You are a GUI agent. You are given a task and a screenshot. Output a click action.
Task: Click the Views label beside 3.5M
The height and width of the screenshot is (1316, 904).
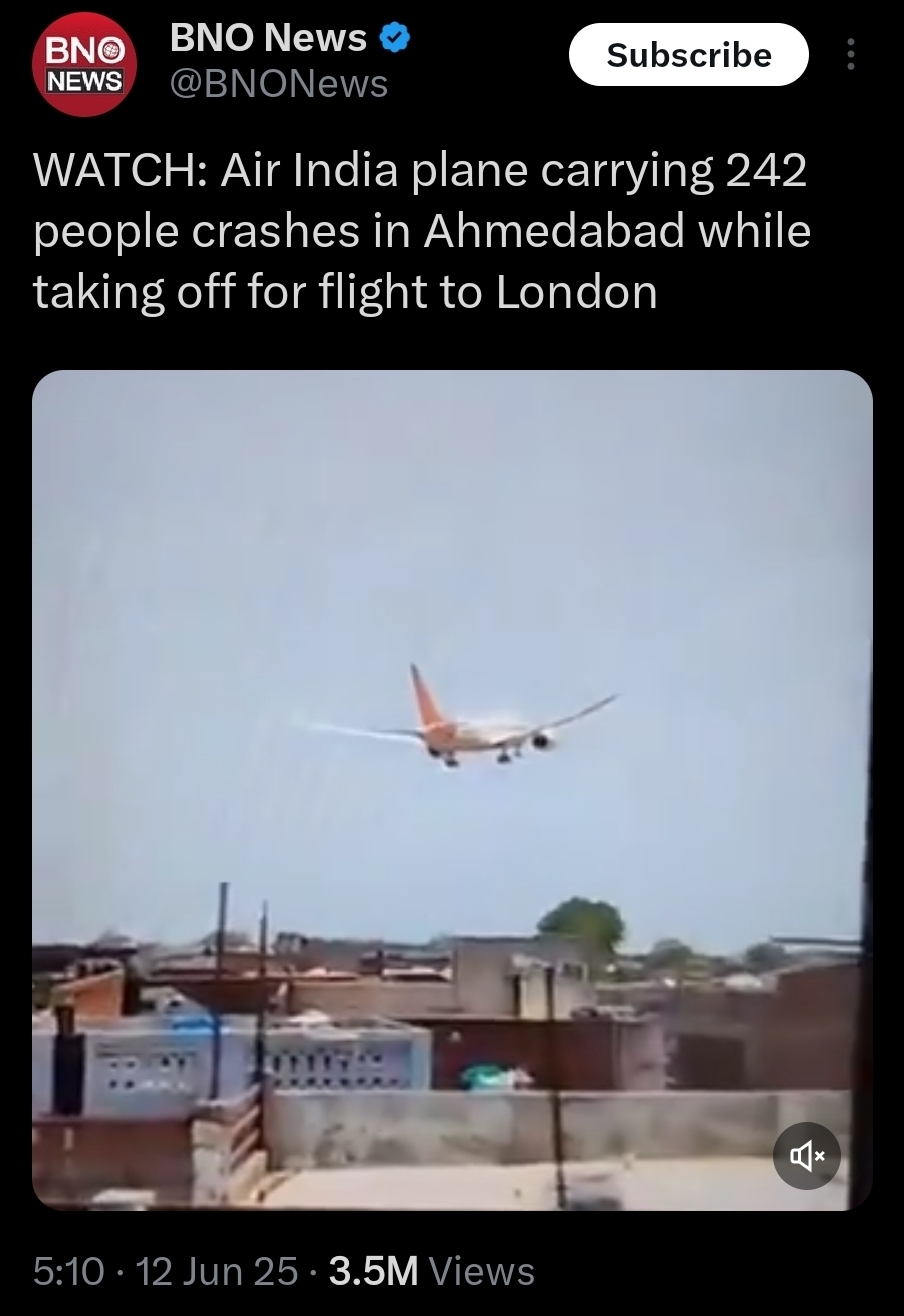pos(482,1271)
